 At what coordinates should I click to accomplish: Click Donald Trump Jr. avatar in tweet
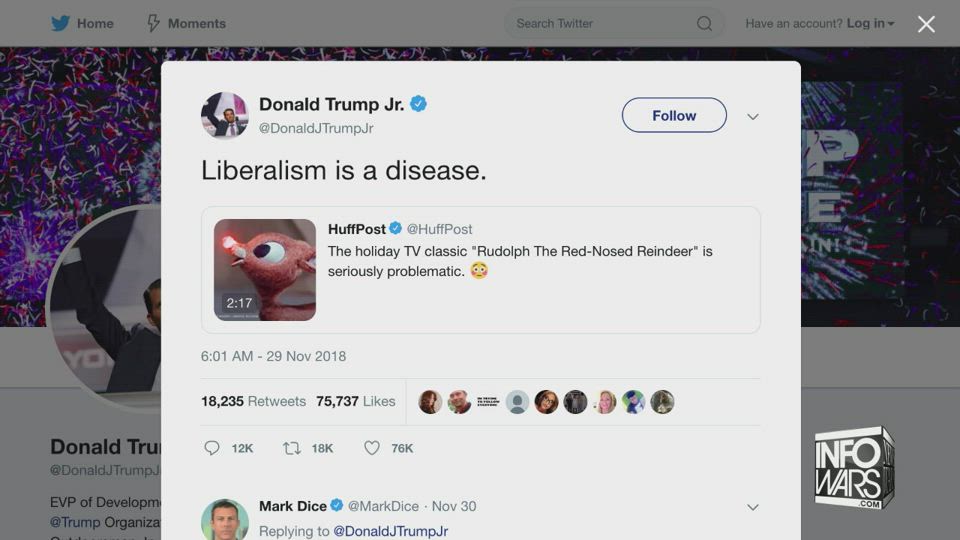225,116
